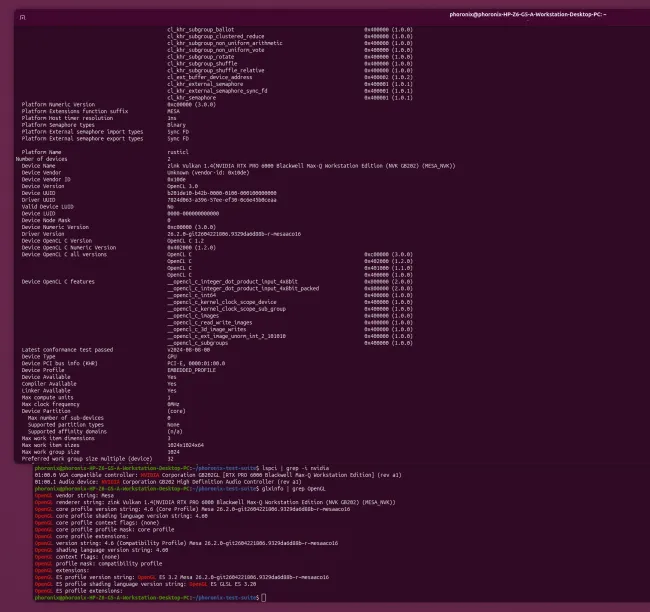Click 'Valid Device LUID' label
The width and height of the screenshot is (650, 612).
47,206
